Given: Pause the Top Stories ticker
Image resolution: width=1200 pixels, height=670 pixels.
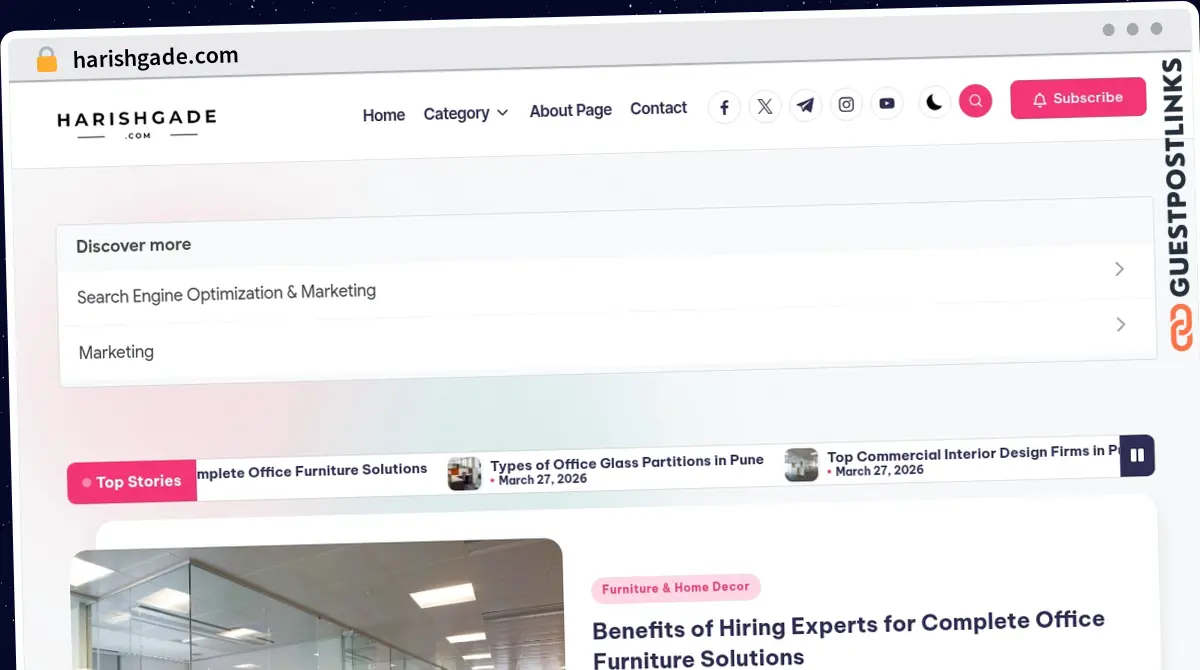Looking at the screenshot, I should (1137, 455).
